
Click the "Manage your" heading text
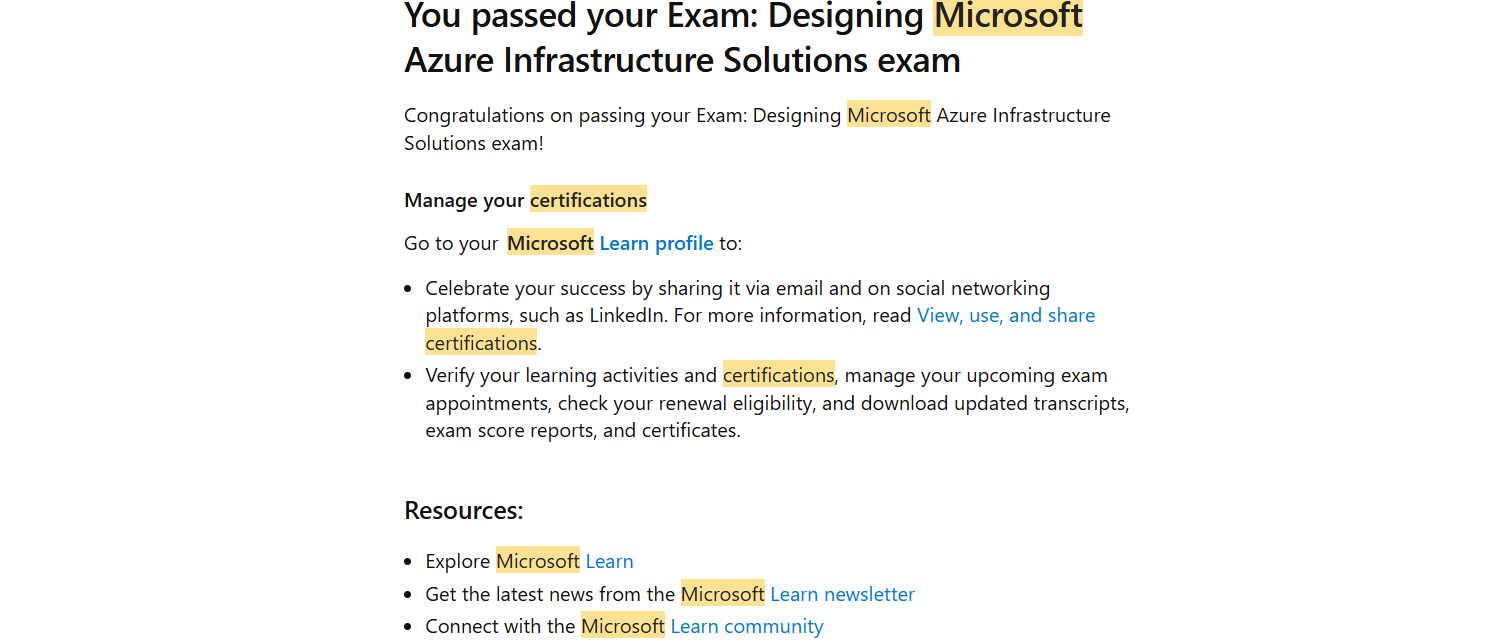(x=464, y=200)
